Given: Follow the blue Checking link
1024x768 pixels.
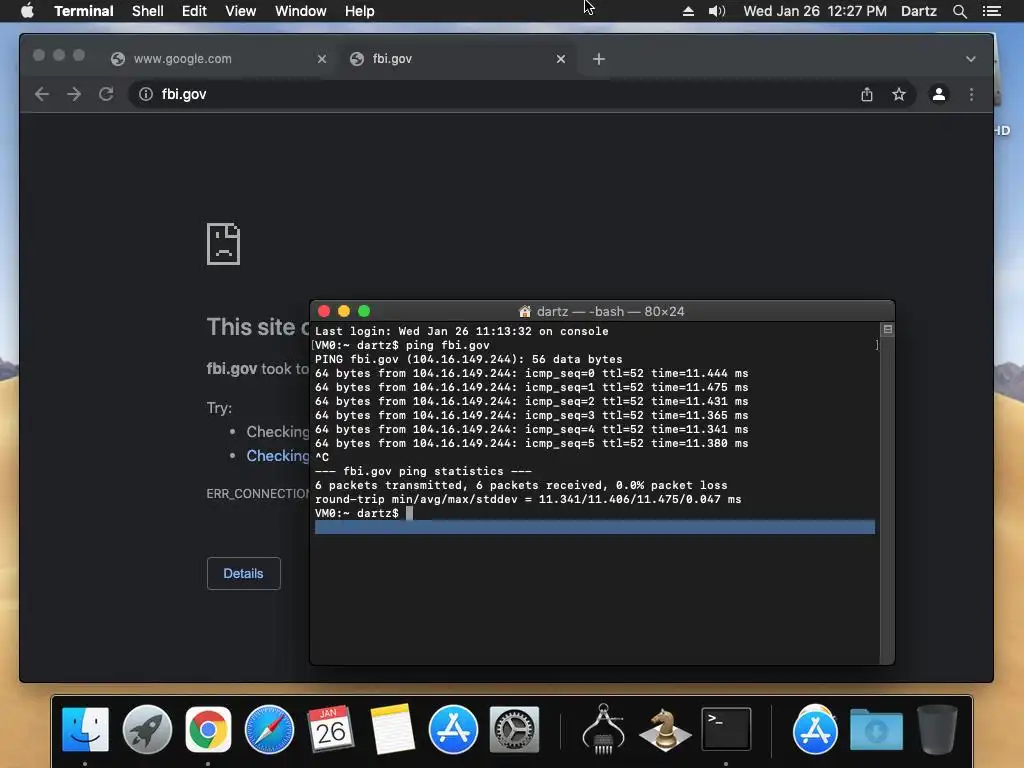Looking at the screenshot, I should pos(278,456).
